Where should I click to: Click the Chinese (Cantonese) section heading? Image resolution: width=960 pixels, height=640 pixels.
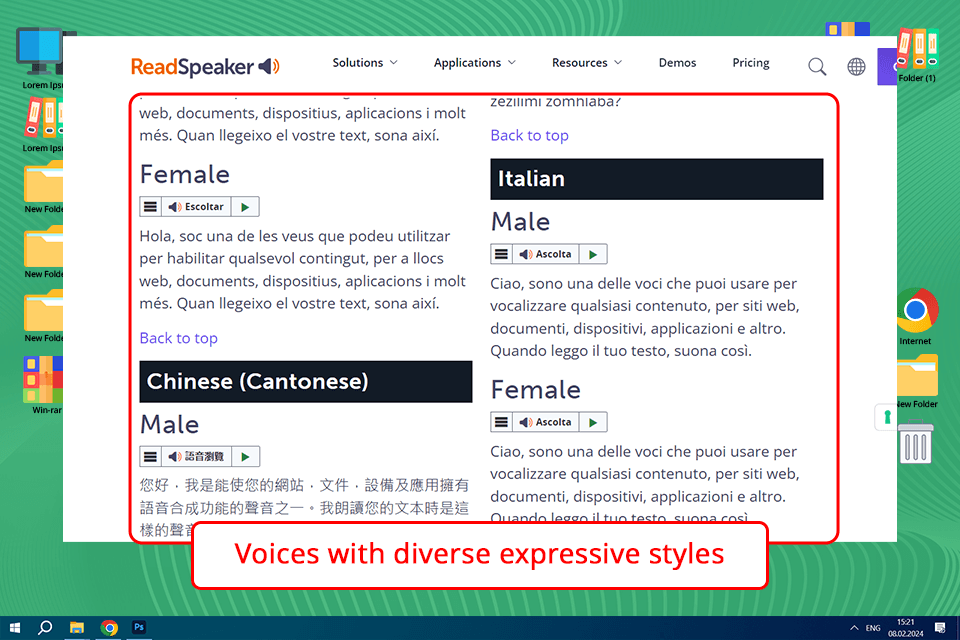(x=306, y=382)
